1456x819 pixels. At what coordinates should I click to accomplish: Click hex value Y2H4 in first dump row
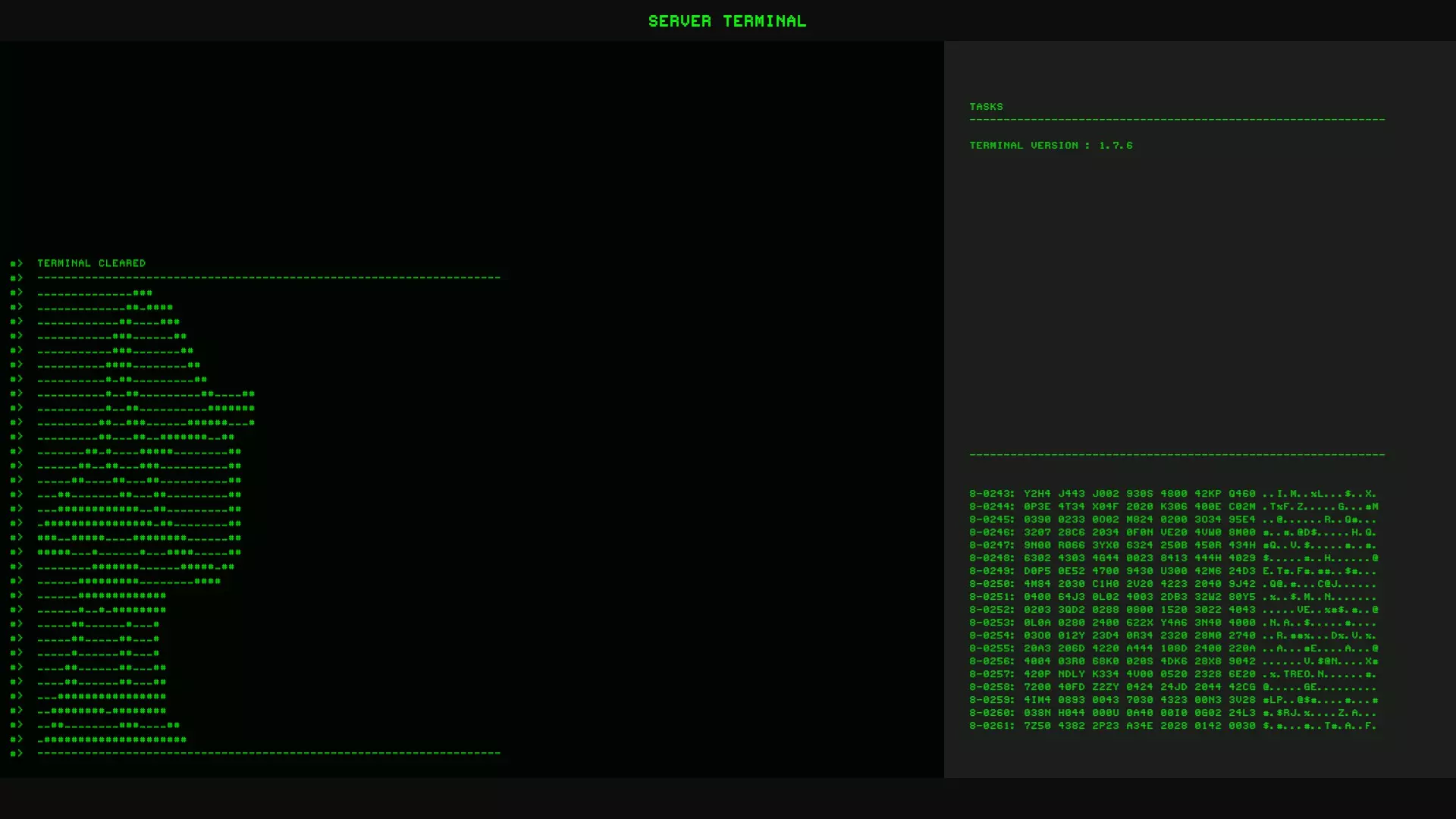1037,494
